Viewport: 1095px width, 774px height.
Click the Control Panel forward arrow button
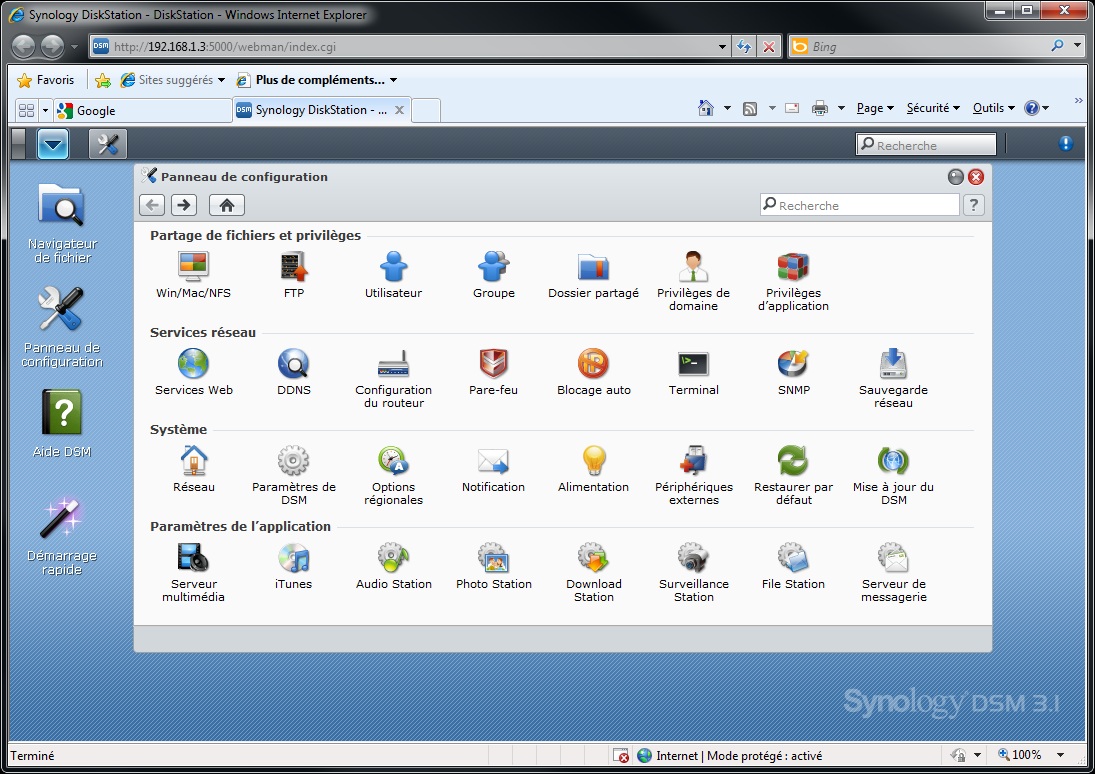pyautogui.click(x=184, y=205)
